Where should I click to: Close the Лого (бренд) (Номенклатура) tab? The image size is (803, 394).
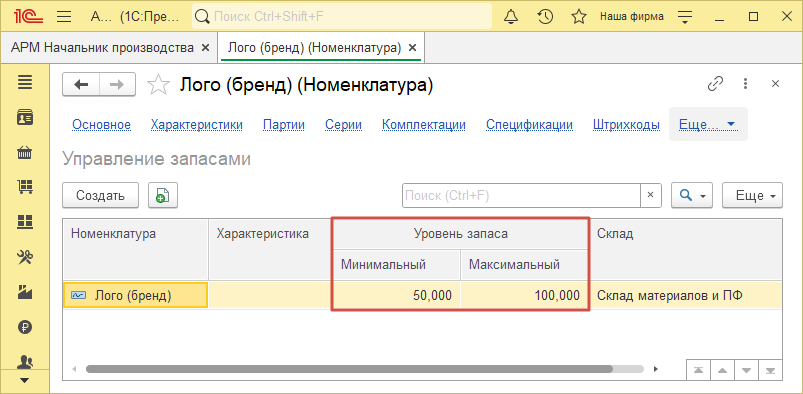[413, 48]
